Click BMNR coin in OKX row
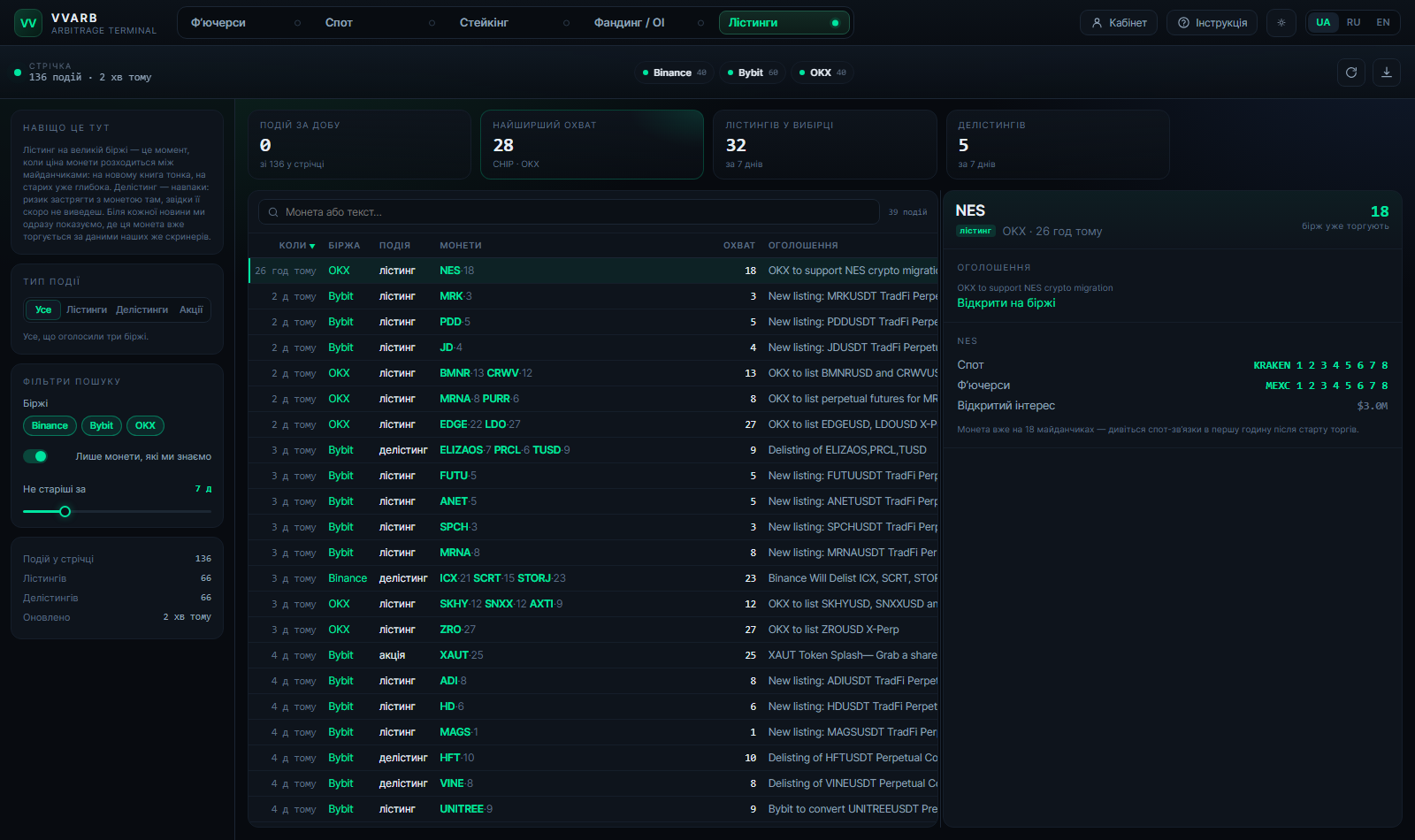Screen dimensions: 1415x840 (x=455, y=373)
